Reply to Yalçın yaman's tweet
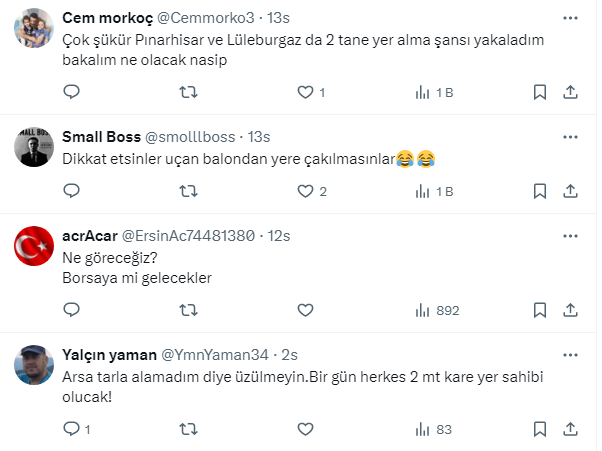This screenshot has width=602, height=451. (x=71, y=429)
